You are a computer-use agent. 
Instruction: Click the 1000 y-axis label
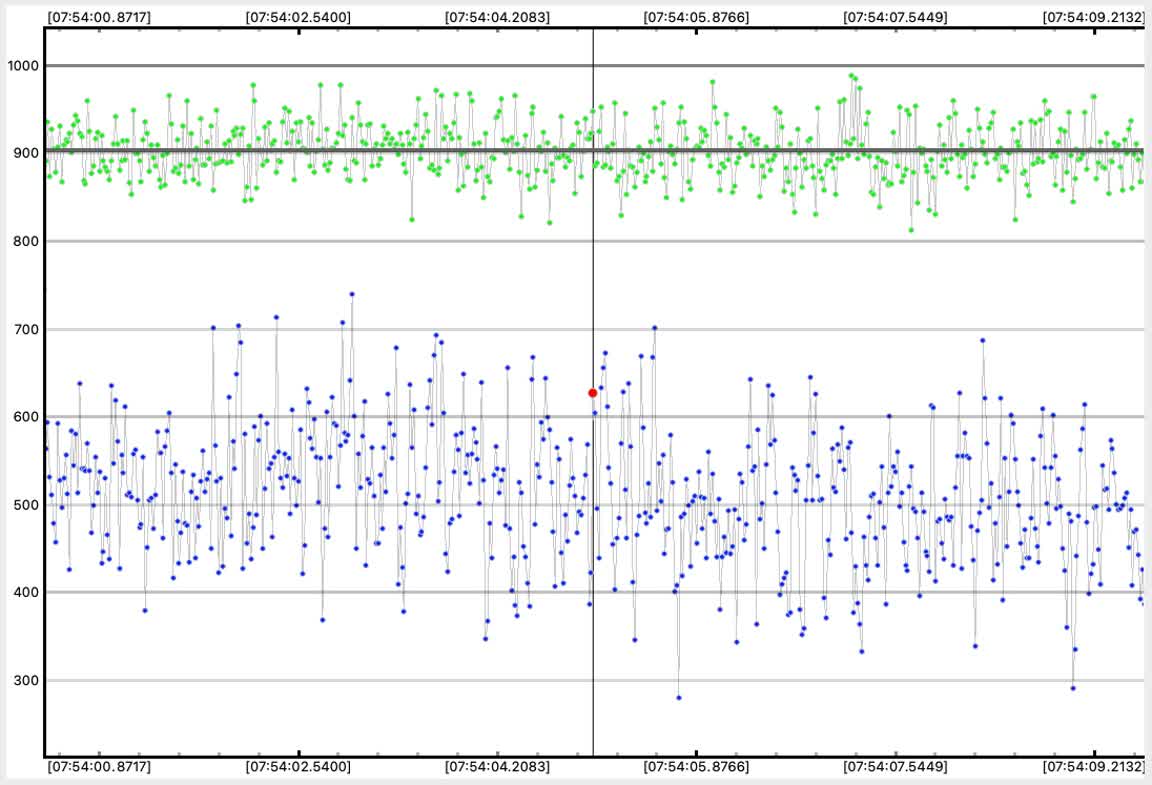point(21,66)
